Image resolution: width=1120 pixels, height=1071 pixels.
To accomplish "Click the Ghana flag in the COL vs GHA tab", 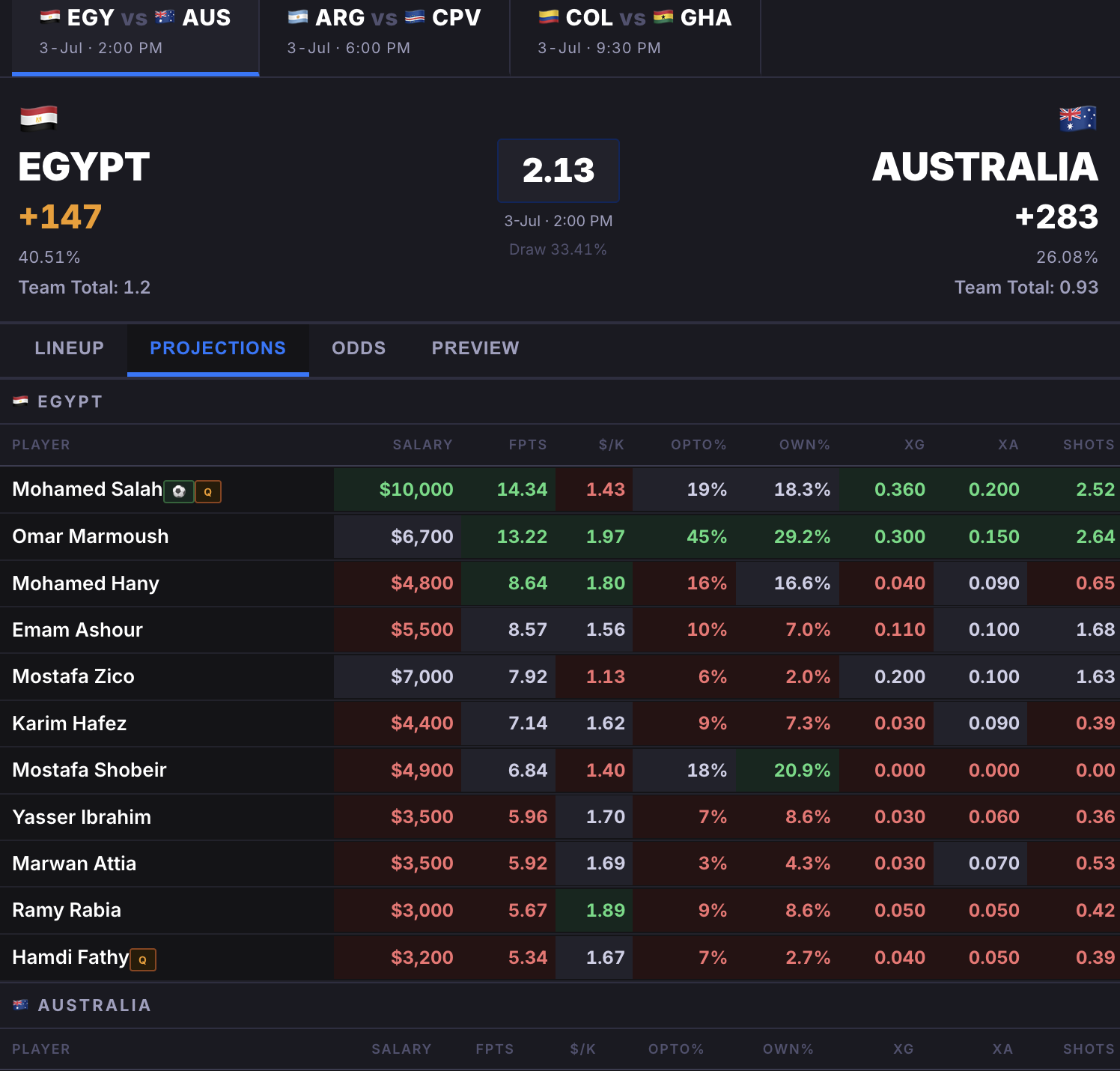I will 663,16.
